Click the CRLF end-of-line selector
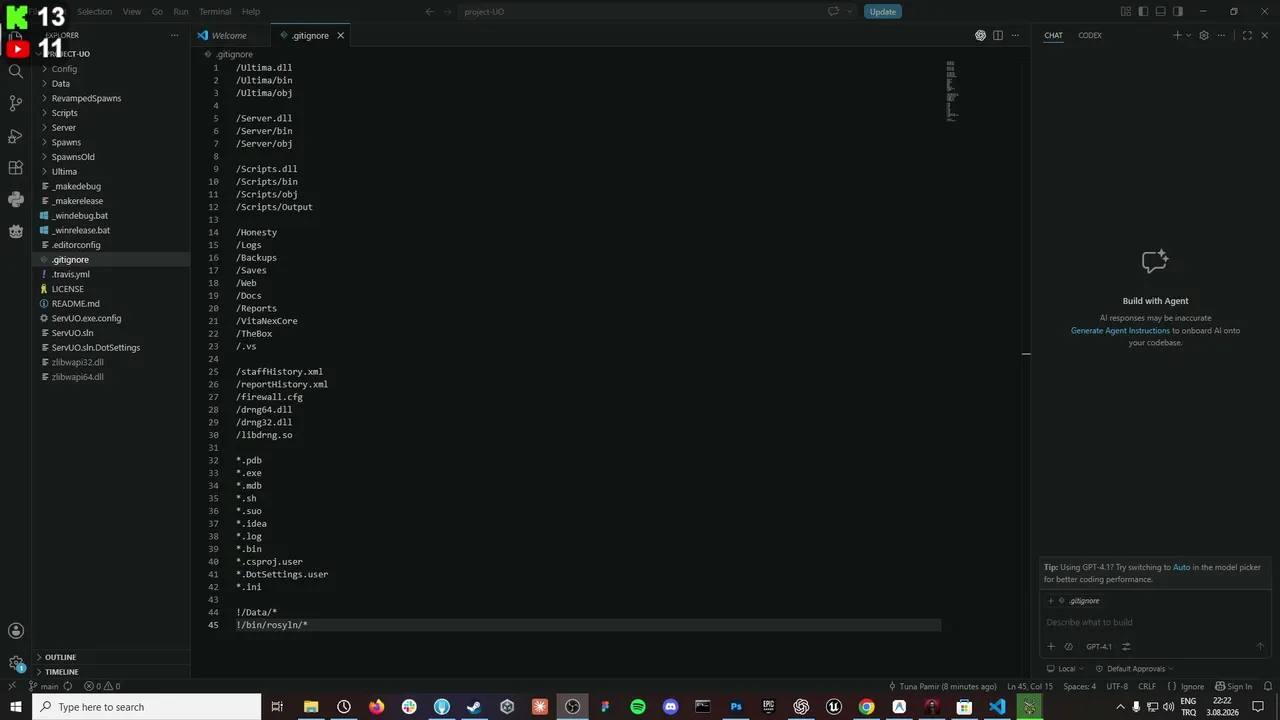This screenshot has width=1280, height=720. pos(1147,687)
